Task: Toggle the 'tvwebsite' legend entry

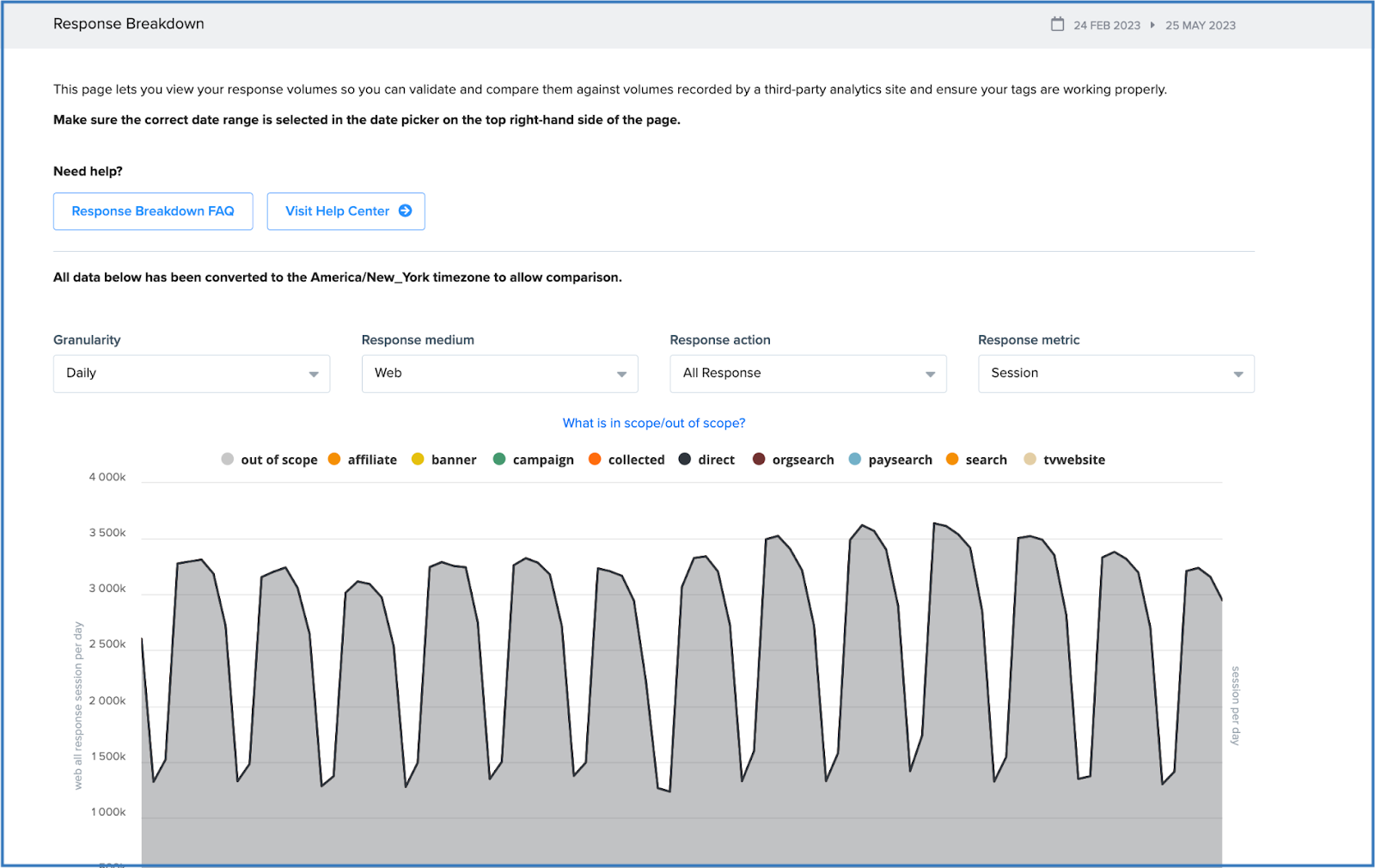Action: [x=1030, y=459]
